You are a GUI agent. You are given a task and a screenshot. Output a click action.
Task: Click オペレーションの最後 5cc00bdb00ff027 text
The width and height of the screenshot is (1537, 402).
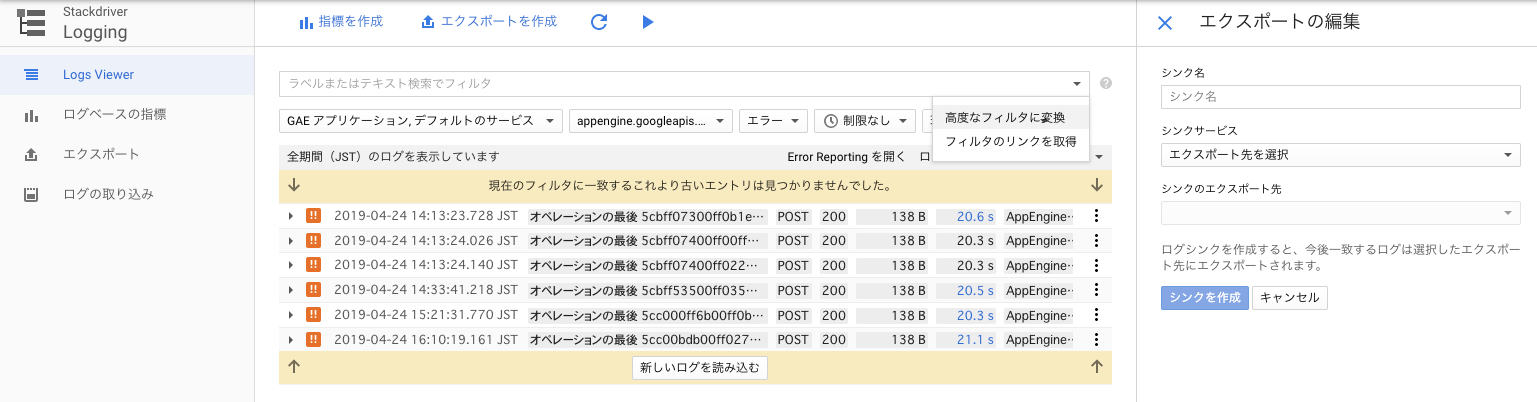tap(648, 340)
